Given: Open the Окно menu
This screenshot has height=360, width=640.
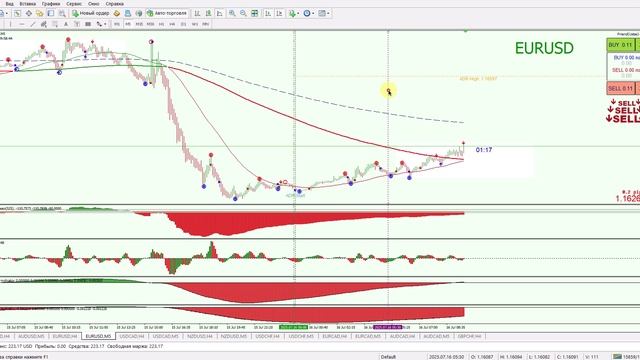Looking at the screenshot, I should [94, 4].
